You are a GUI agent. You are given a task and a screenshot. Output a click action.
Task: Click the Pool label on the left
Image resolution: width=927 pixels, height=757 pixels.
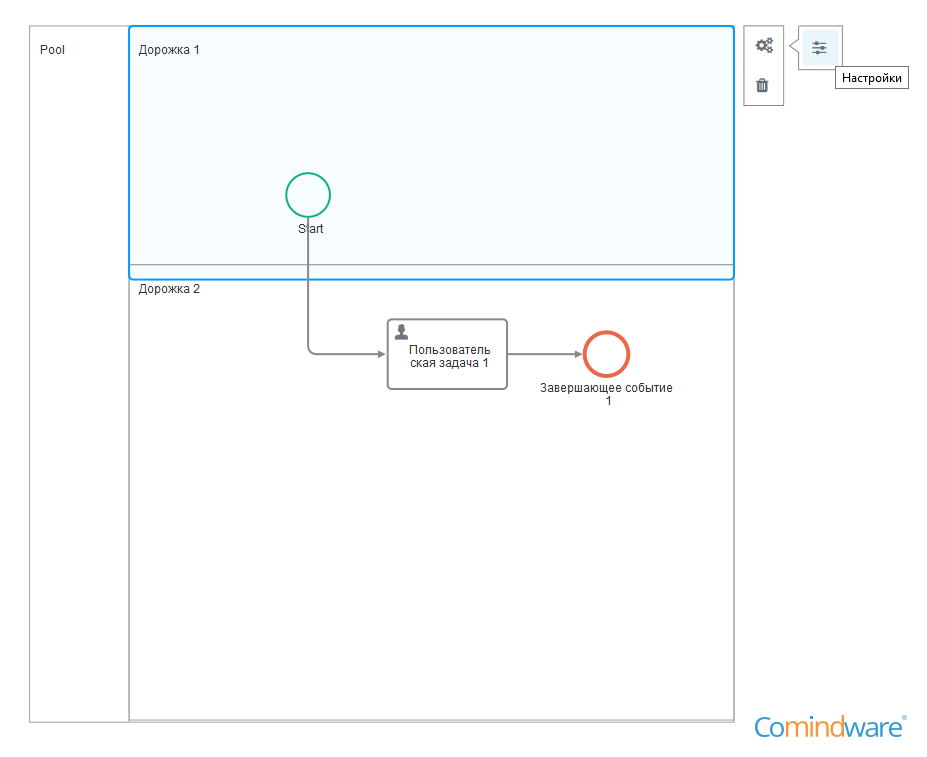(51, 49)
